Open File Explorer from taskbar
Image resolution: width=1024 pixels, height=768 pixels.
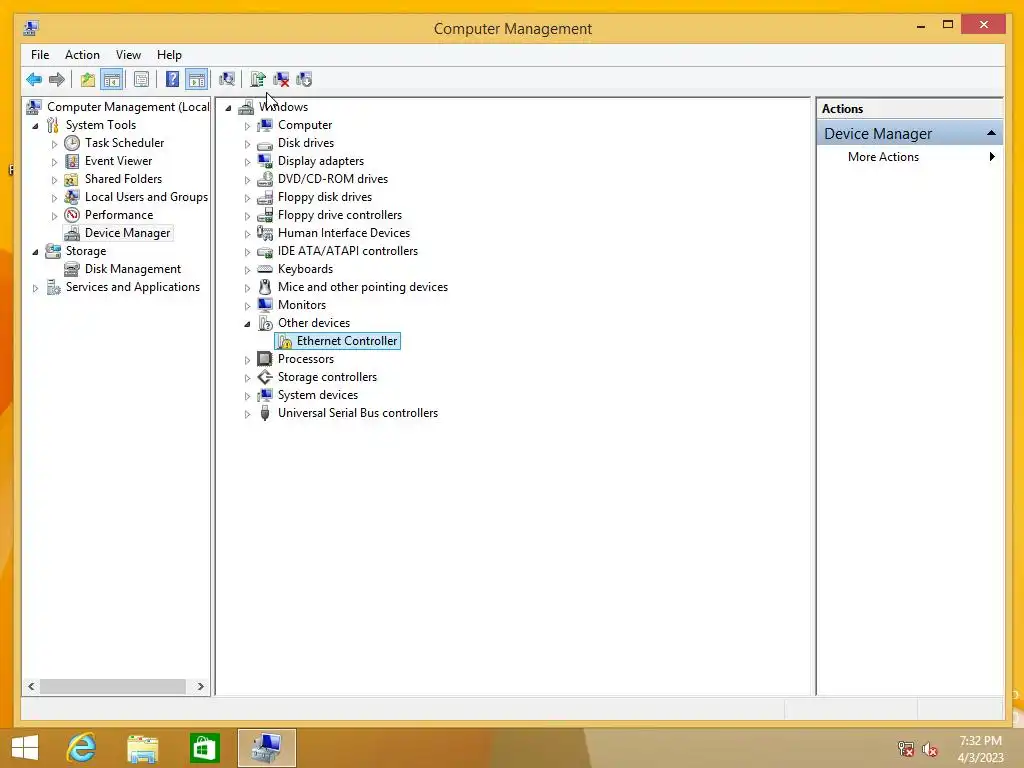[142, 748]
